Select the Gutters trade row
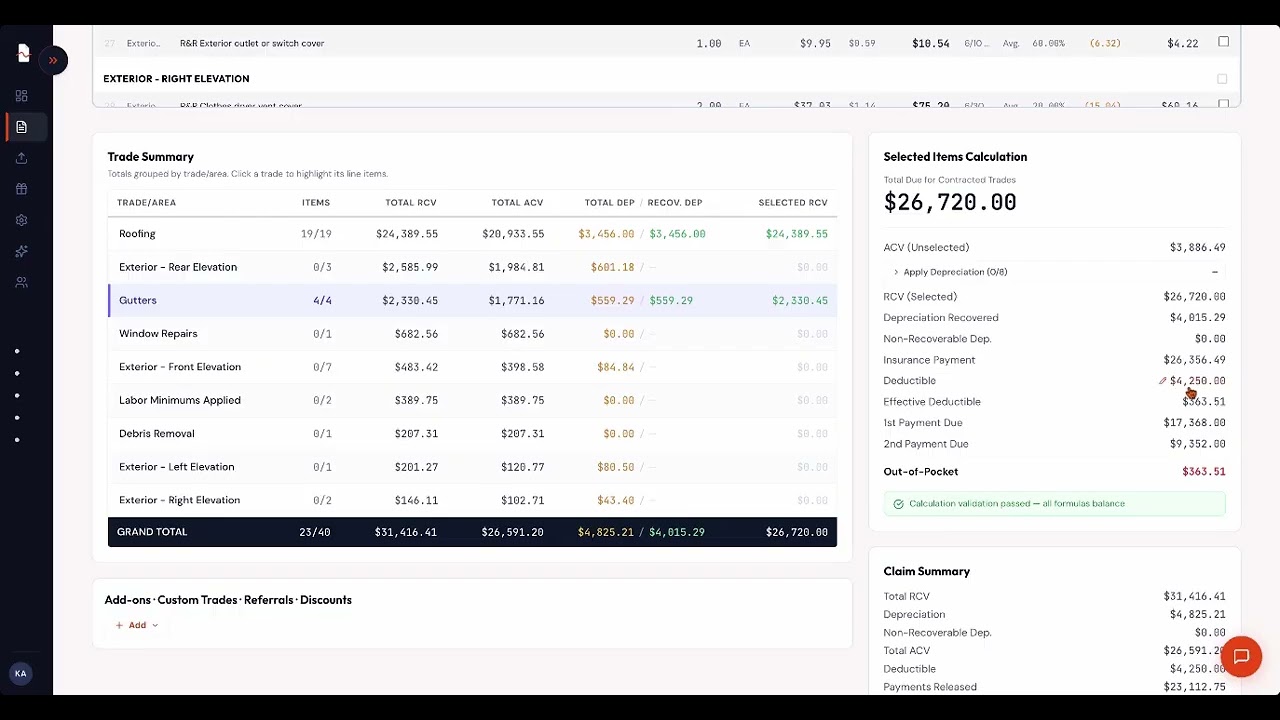Screen dimensions: 1280x720 (x=472, y=300)
